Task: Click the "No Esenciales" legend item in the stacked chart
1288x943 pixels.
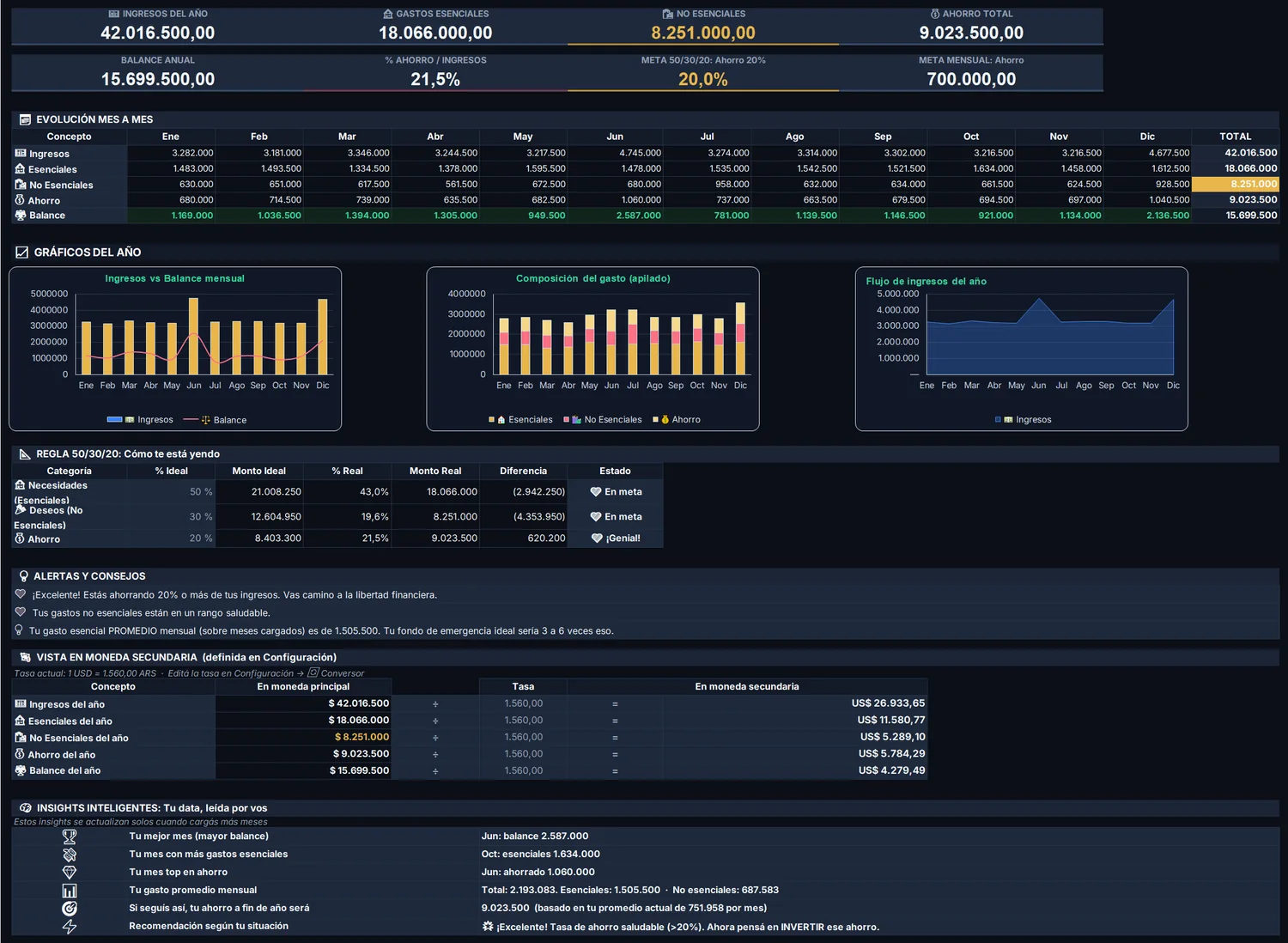Action: pyautogui.click(x=603, y=420)
